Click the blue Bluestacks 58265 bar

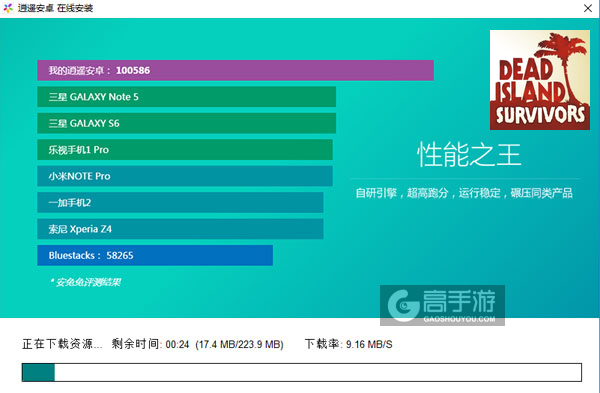[155, 255]
